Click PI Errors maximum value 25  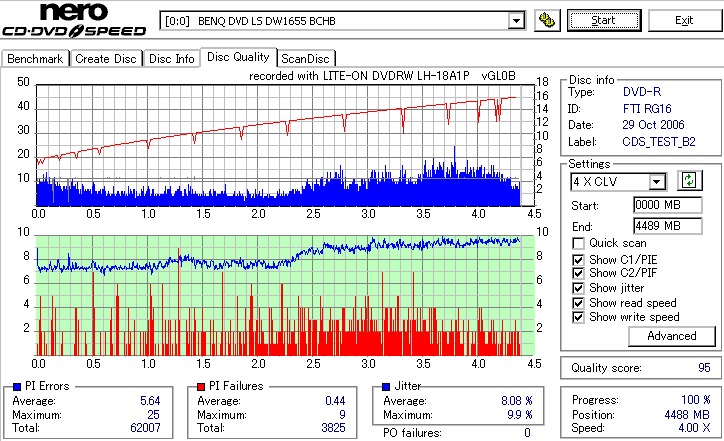153,415
